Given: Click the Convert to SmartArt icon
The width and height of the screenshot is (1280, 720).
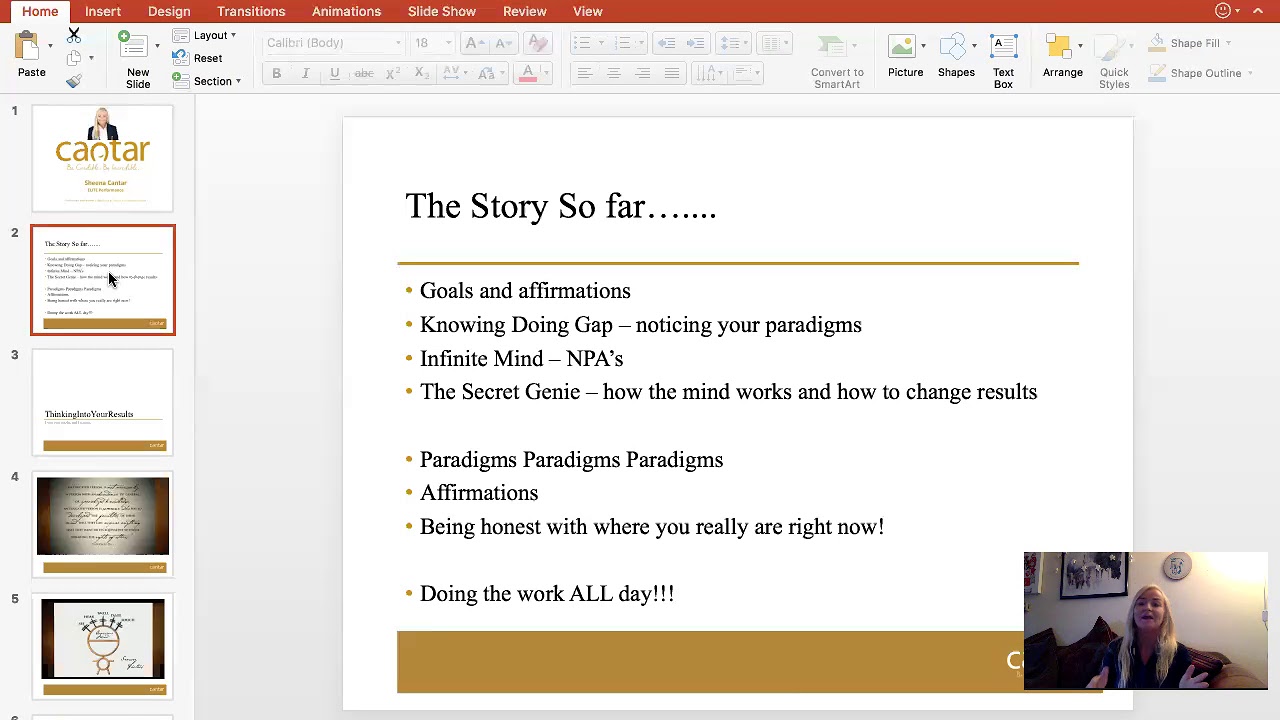Looking at the screenshot, I should point(831,47).
